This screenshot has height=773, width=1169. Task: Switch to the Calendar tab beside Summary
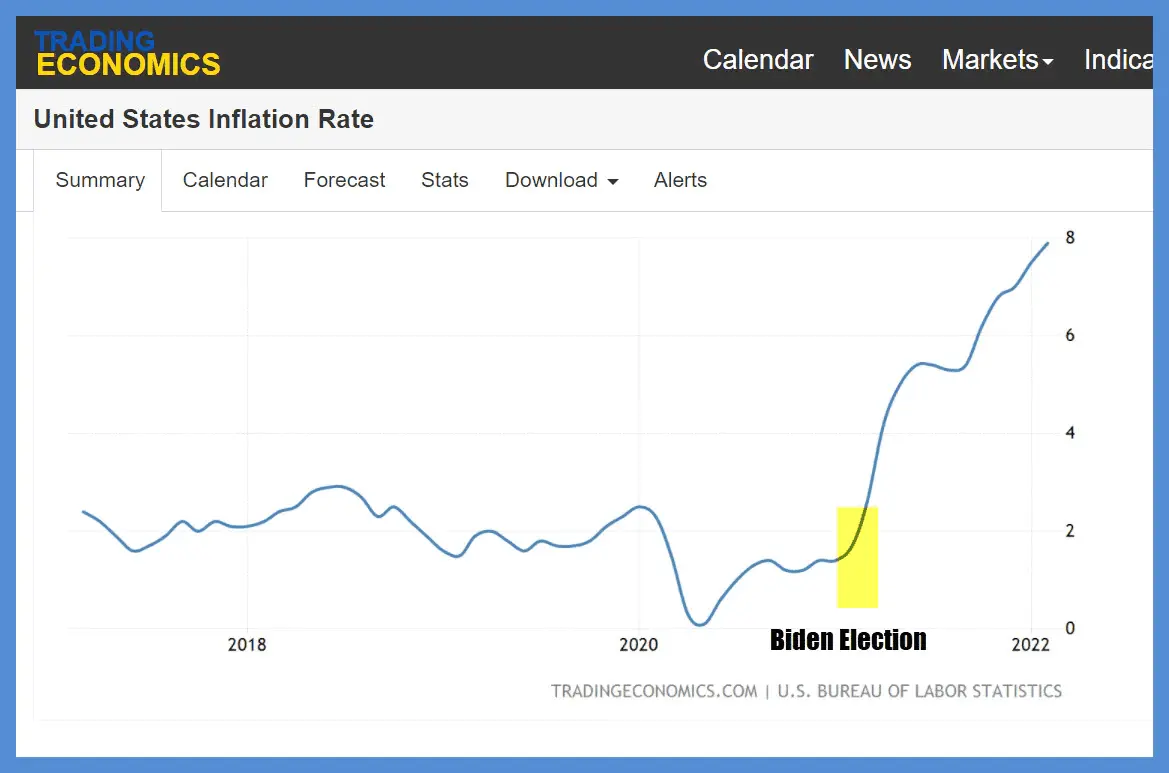point(225,180)
